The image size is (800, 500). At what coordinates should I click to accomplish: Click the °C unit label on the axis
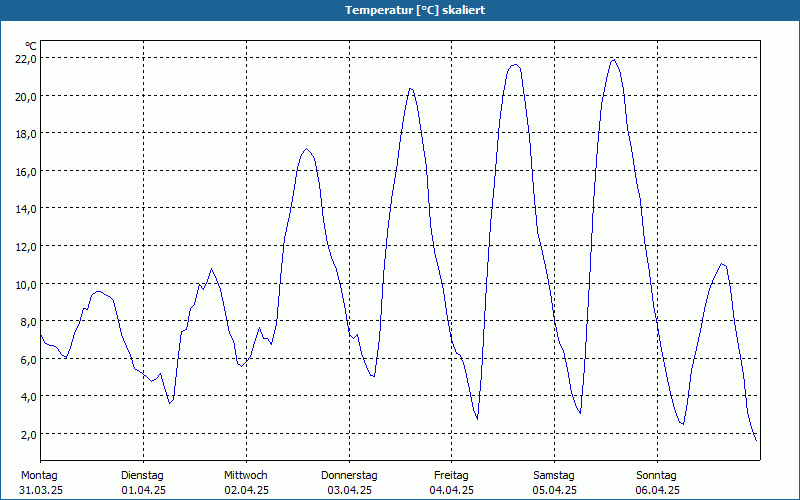pyautogui.click(x=31, y=46)
